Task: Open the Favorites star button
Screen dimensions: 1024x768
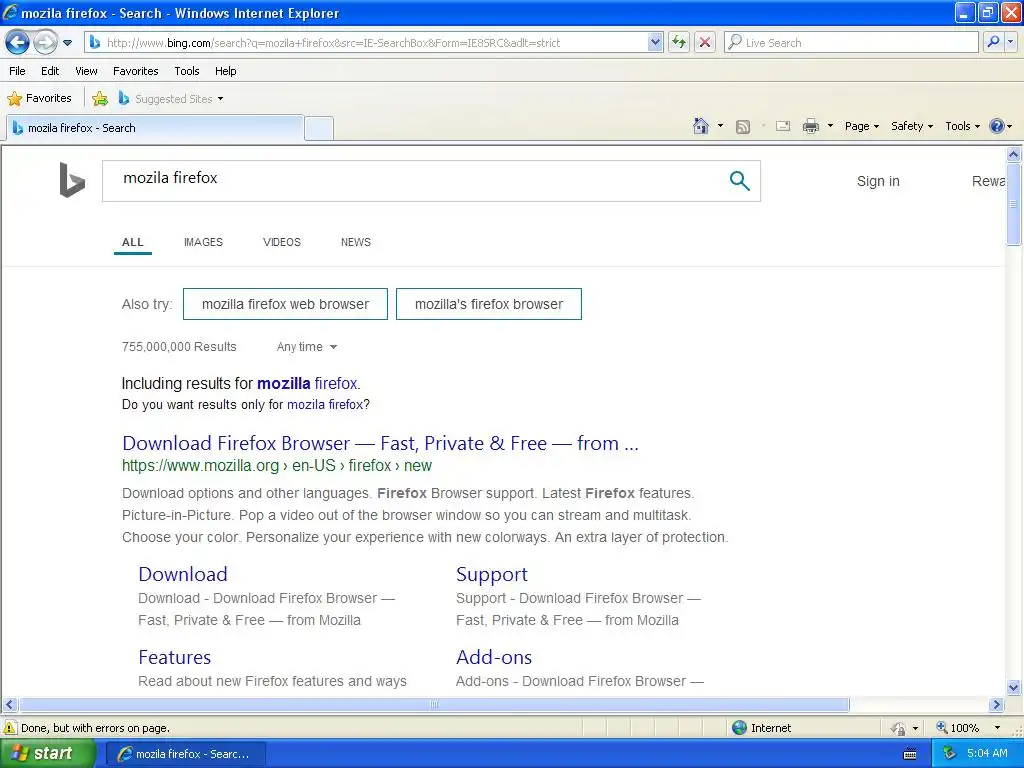Action: (x=39, y=99)
